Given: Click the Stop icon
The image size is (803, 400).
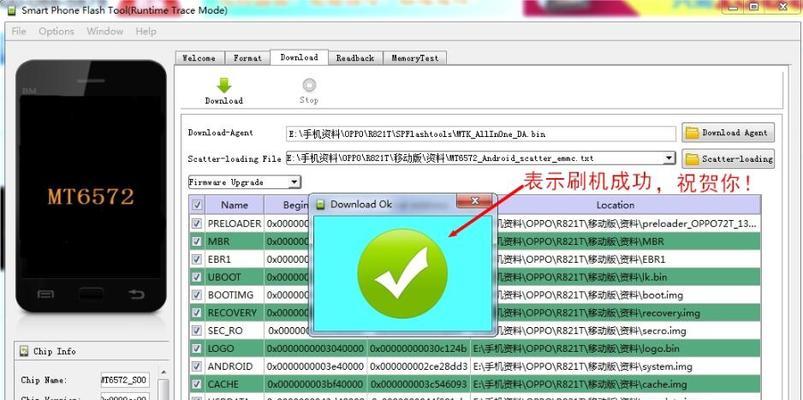Looking at the screenshot, I should [309, 85].
